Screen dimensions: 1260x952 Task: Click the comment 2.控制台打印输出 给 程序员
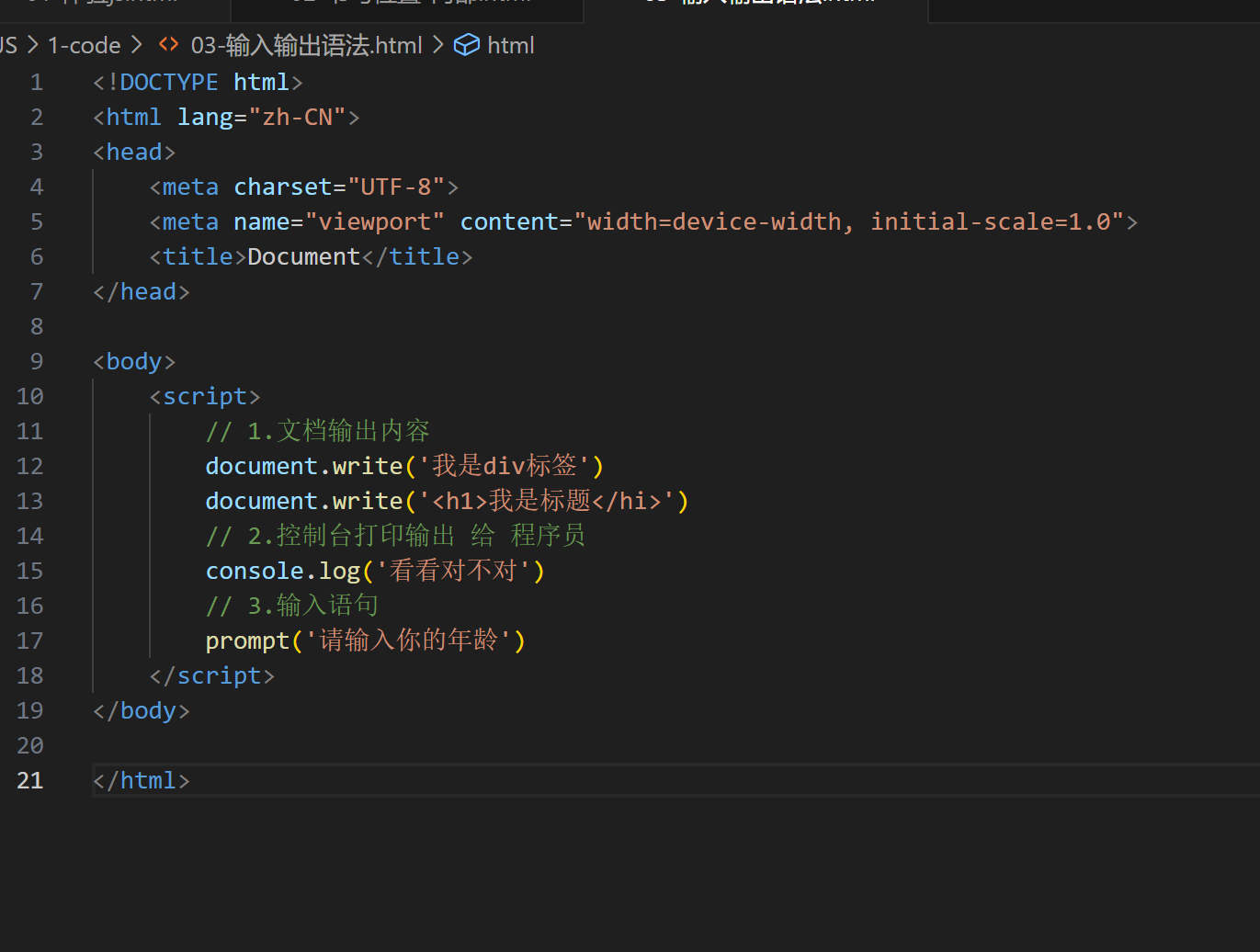pos(396,536)
